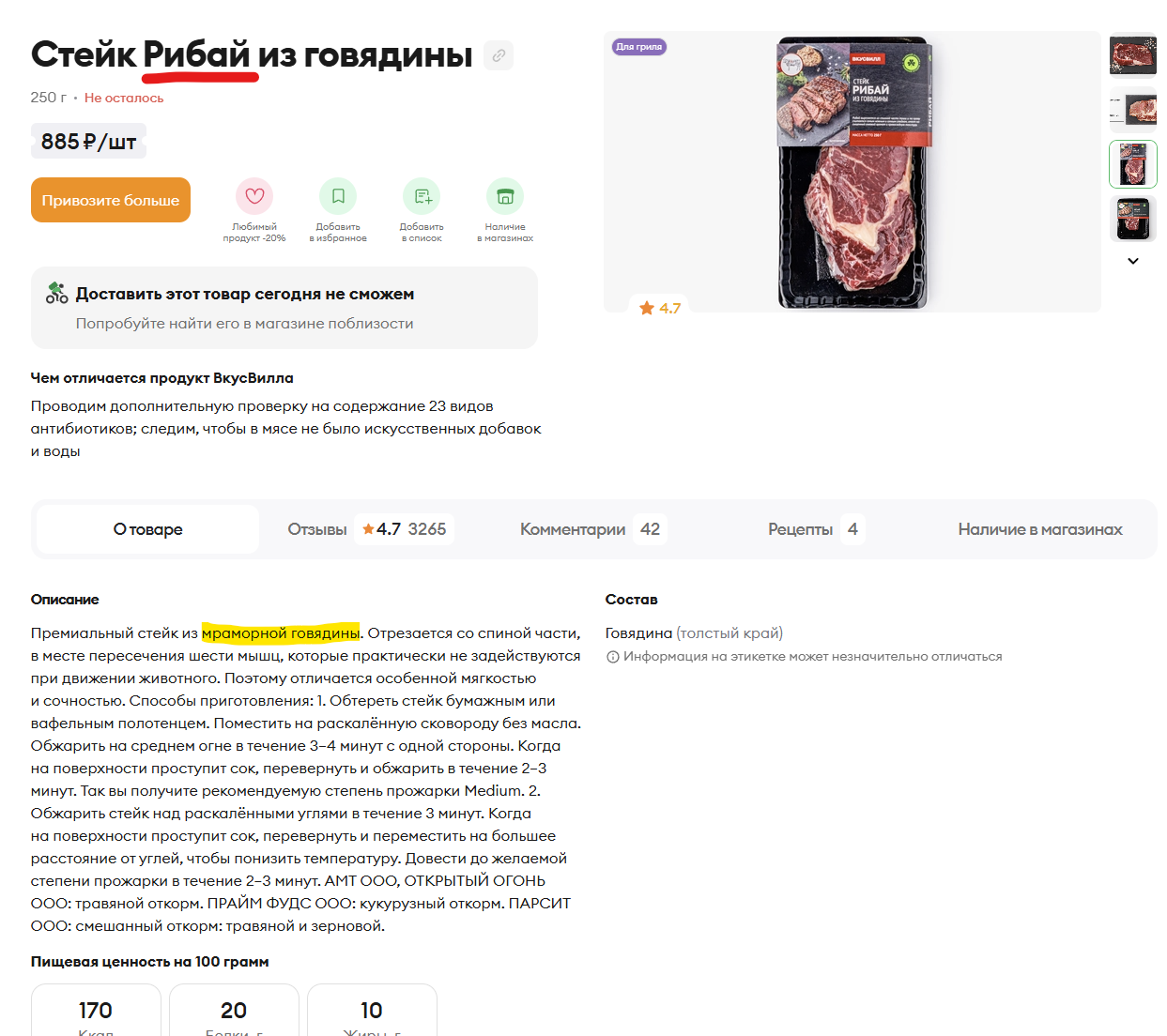Image resolution: width=1167 pixels, height=1036 pixels.
Task: Click the copy link icon beside the product title
Action: point(499,55)
